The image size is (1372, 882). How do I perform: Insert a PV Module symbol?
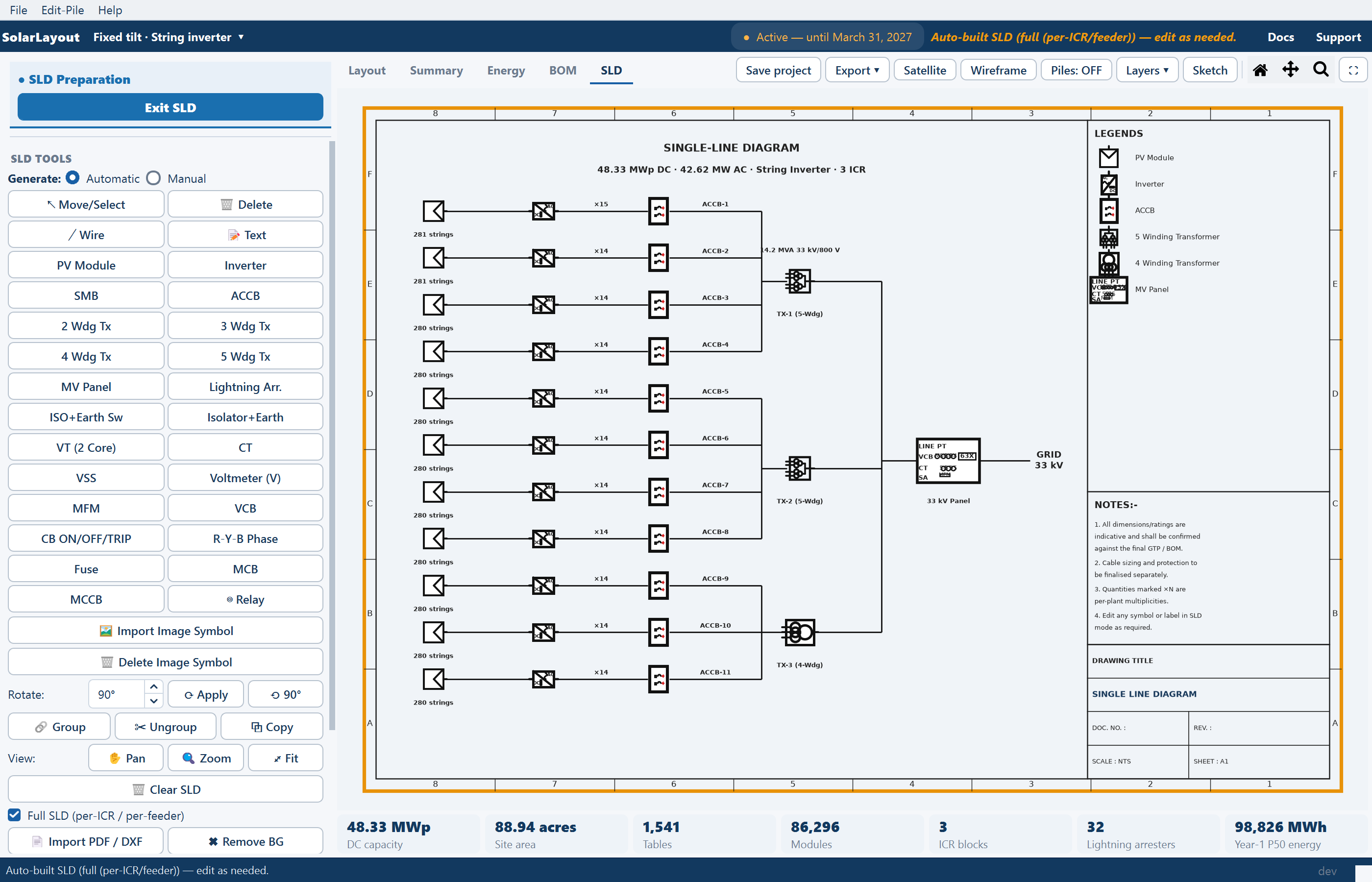point(86,265)
